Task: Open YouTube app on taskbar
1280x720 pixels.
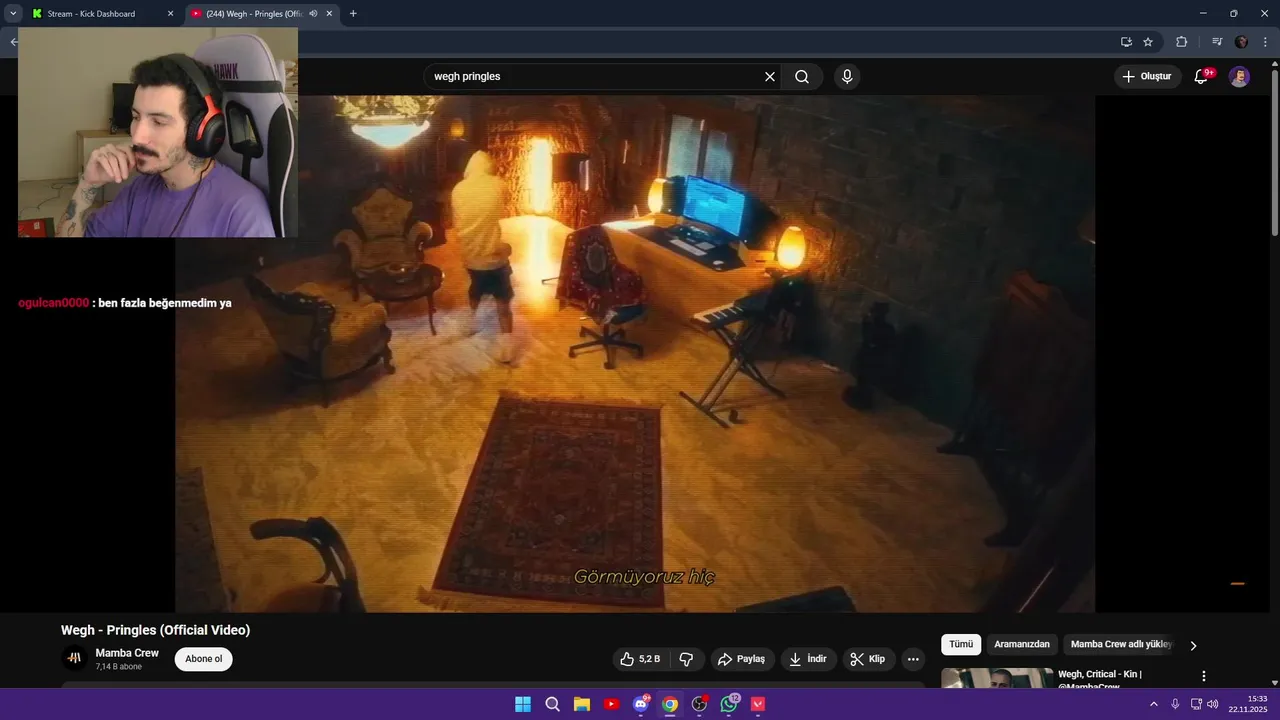Action: (611, 704)
